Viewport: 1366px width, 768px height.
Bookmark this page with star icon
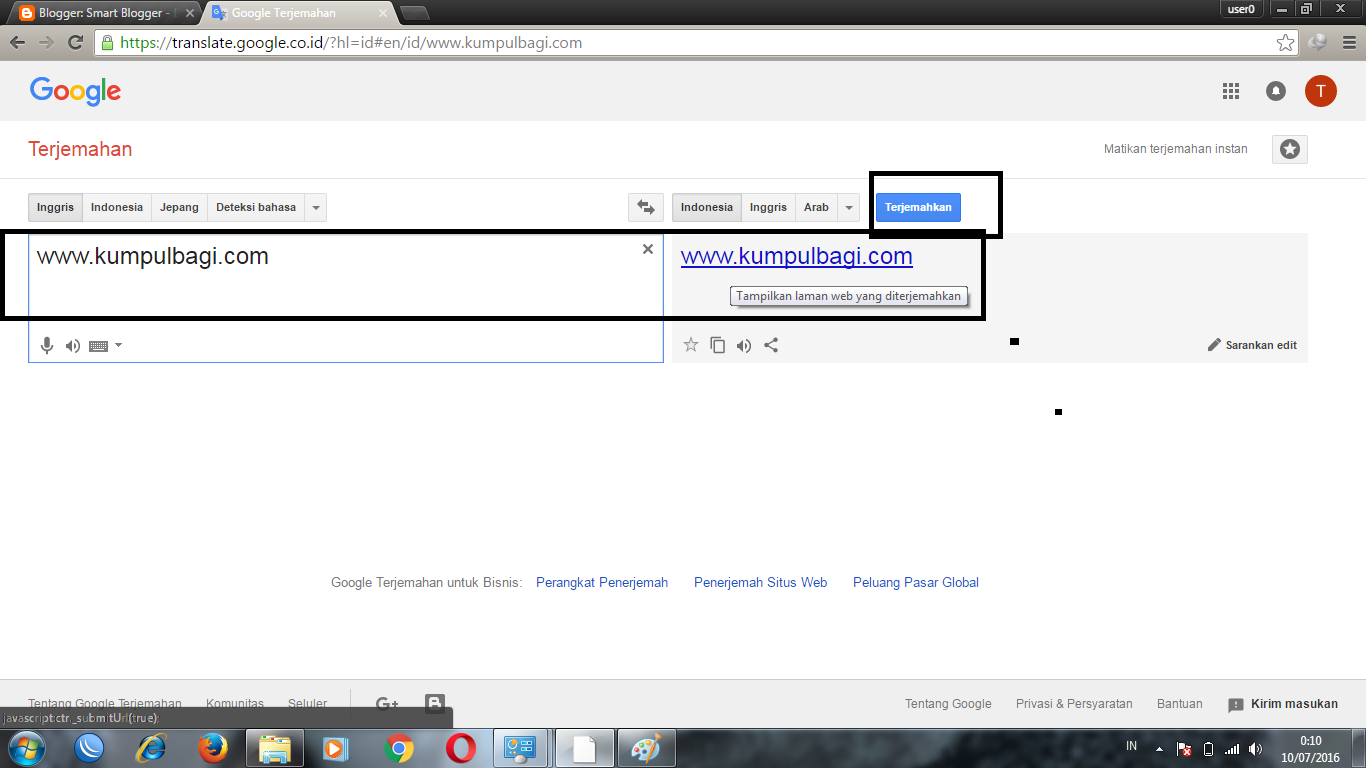1285,43
